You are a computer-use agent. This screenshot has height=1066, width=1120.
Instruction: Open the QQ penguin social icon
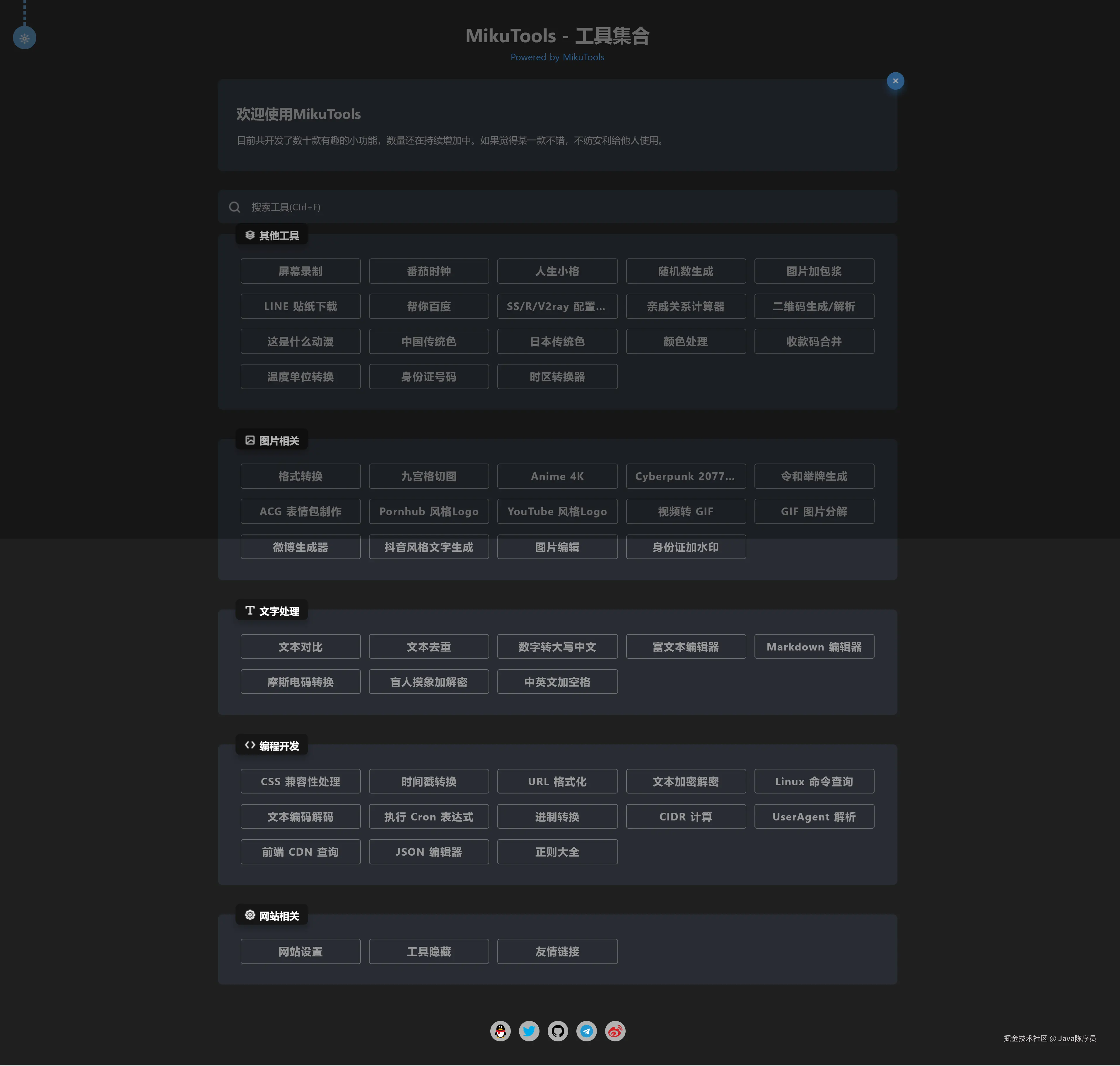[x=500, y=1031]
